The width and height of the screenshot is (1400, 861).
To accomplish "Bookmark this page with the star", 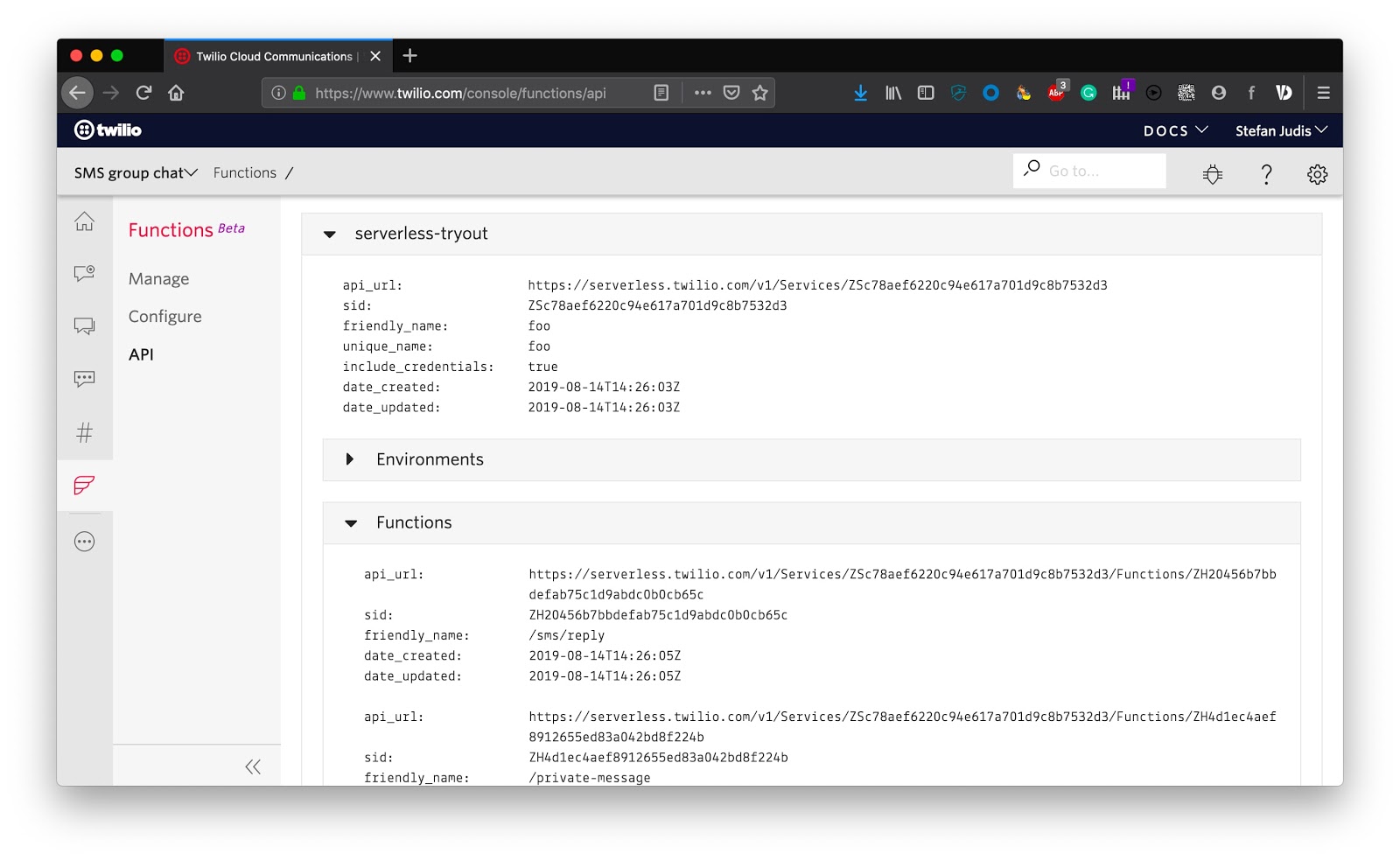I will pos(760,93).
